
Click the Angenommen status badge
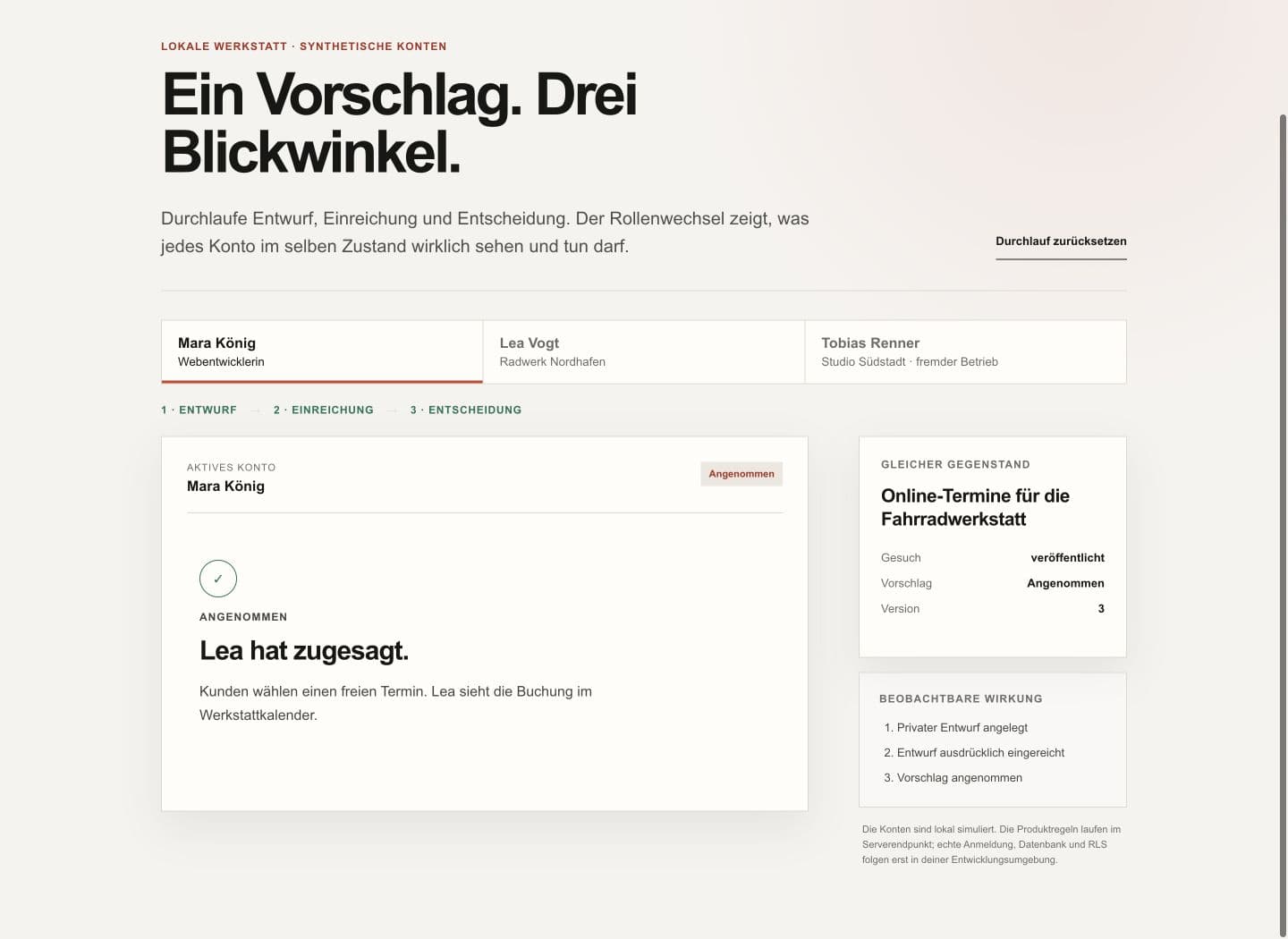click(741, 474)
